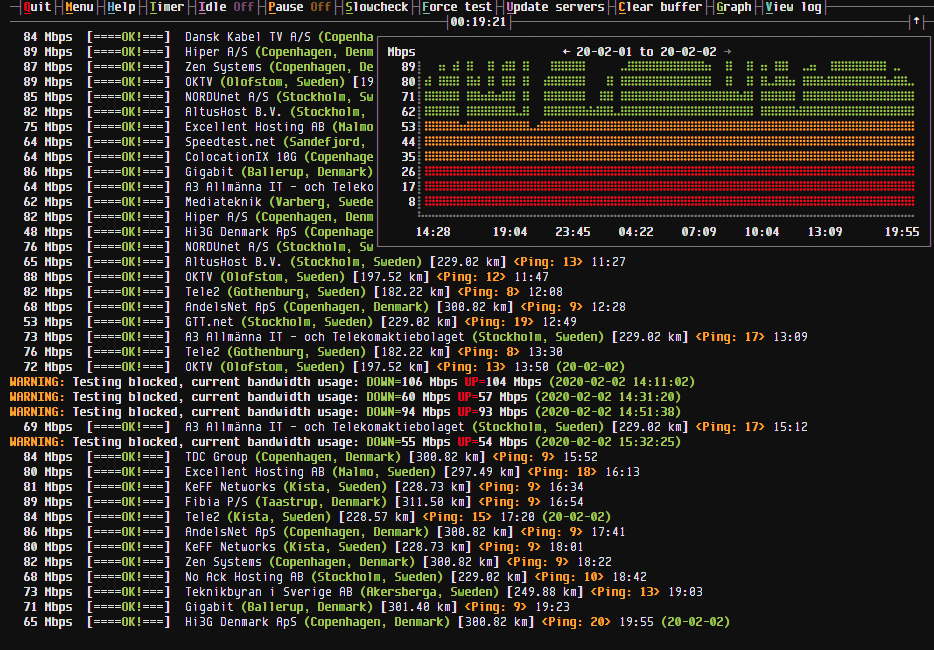The height and width of the screenshot is (650, 934).
Task: Open the Timer option
Action: (167, 7)
